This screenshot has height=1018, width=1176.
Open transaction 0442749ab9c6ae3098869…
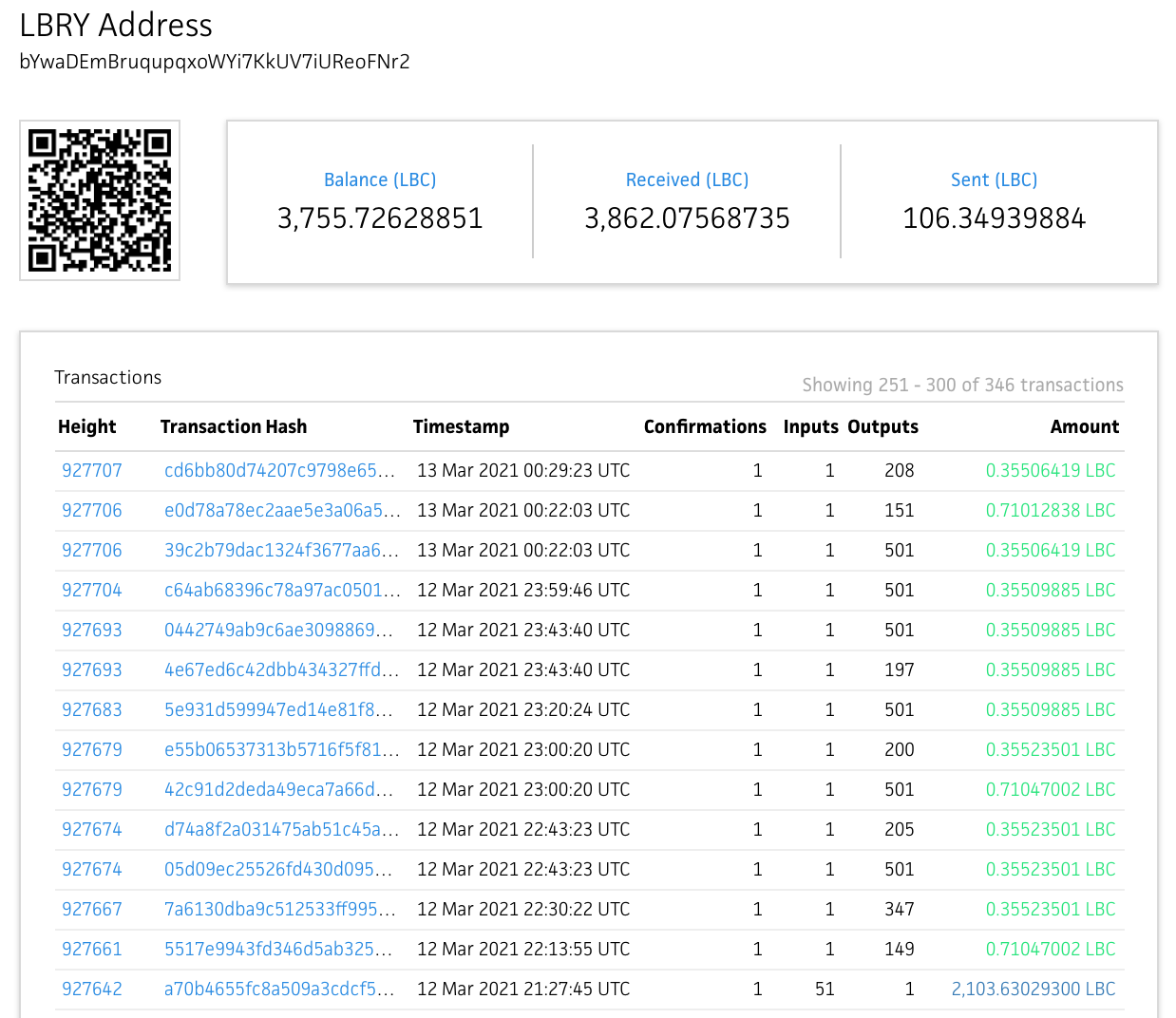[x=278, y=630]
